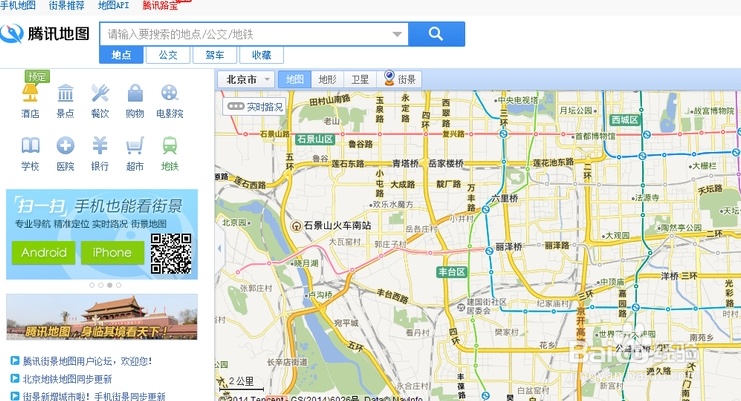Click the 六里桥 subway transfer marker
Viewport: 741px width, 401px height.
click(x=486, y=210)
